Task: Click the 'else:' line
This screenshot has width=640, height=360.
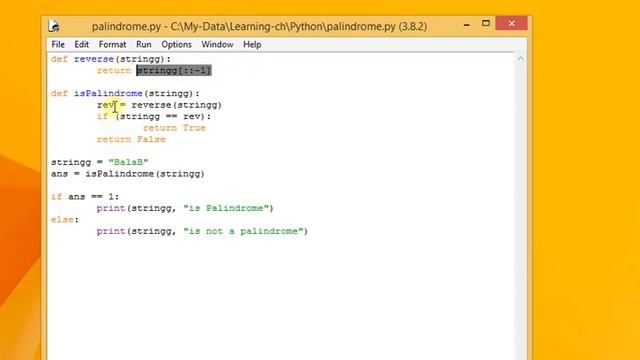Action: point(65,220)
